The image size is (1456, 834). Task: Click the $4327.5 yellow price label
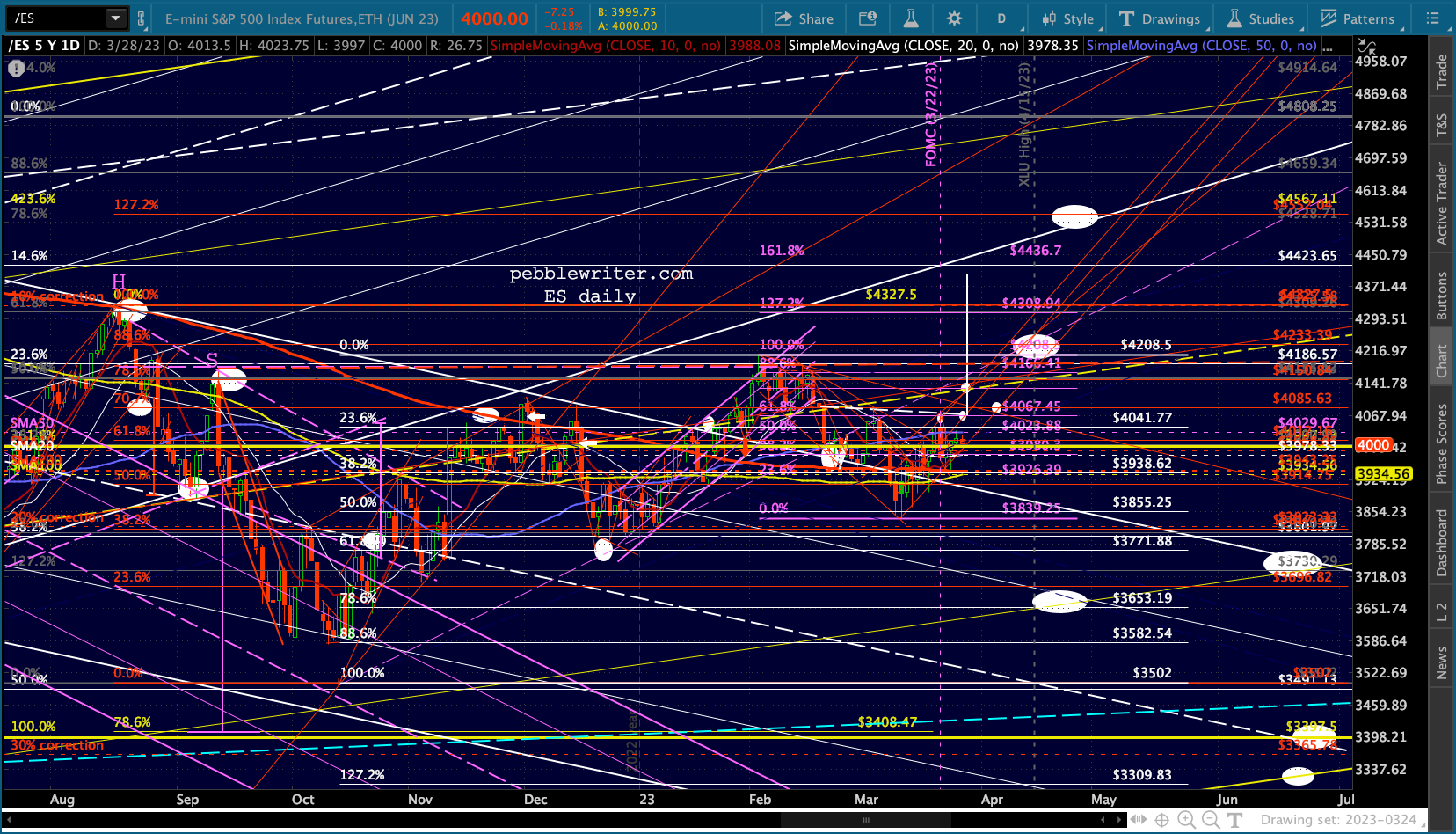point(891,295)
